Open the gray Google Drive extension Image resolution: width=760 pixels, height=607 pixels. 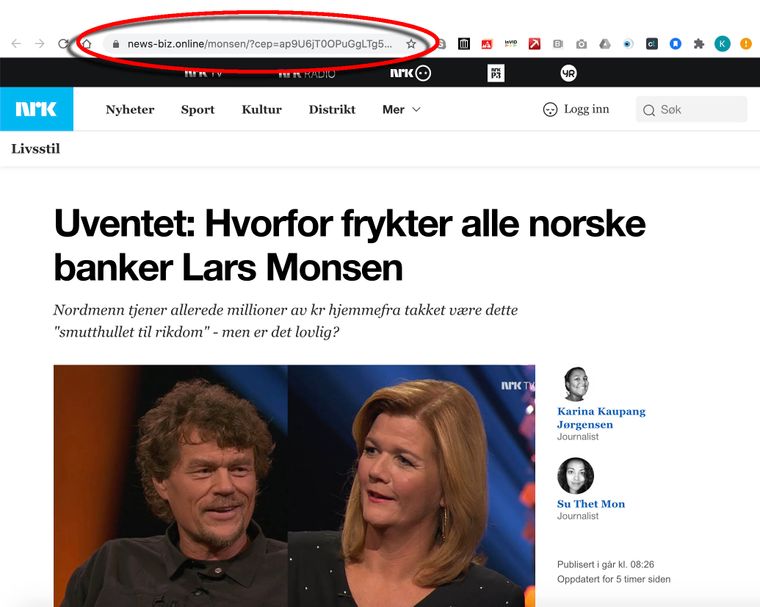(604, 44)
